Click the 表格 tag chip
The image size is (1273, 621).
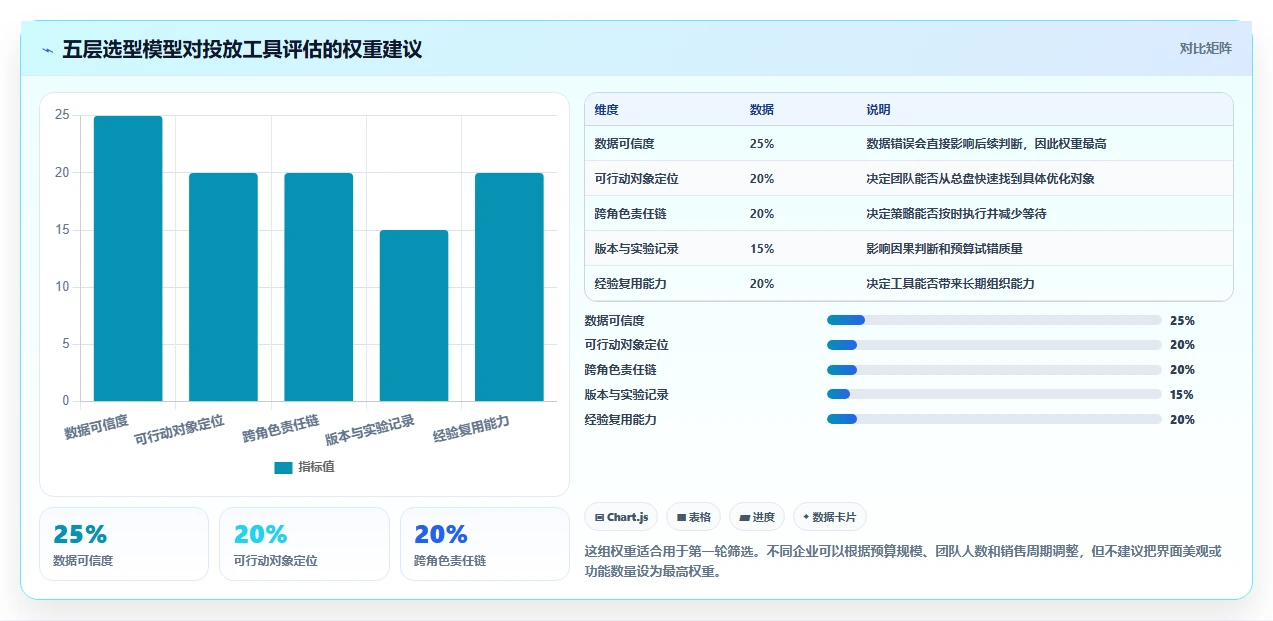coord(693,517)
